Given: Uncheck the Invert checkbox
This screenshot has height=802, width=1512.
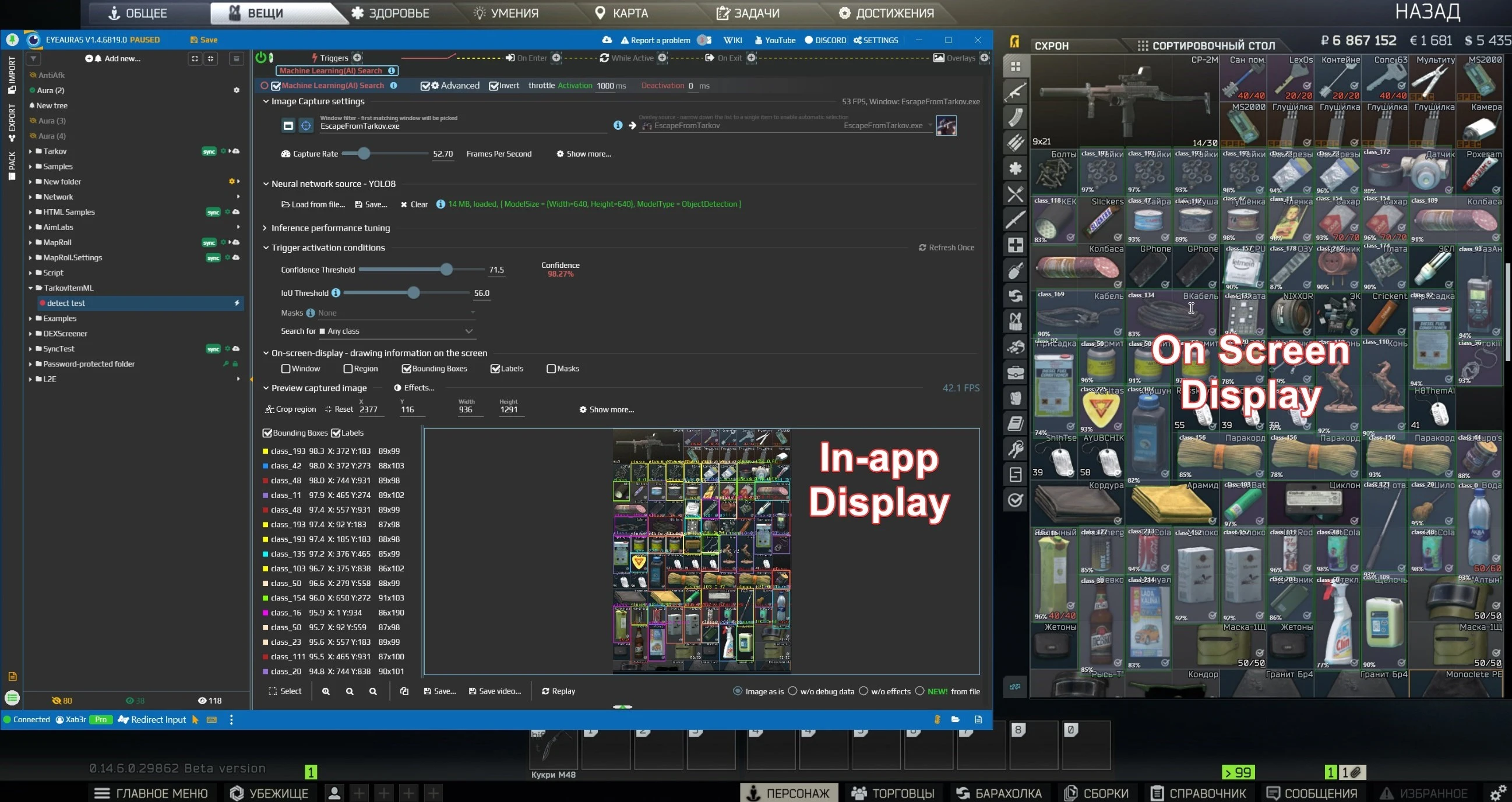Looking at the screenshot, I should 494,86.
